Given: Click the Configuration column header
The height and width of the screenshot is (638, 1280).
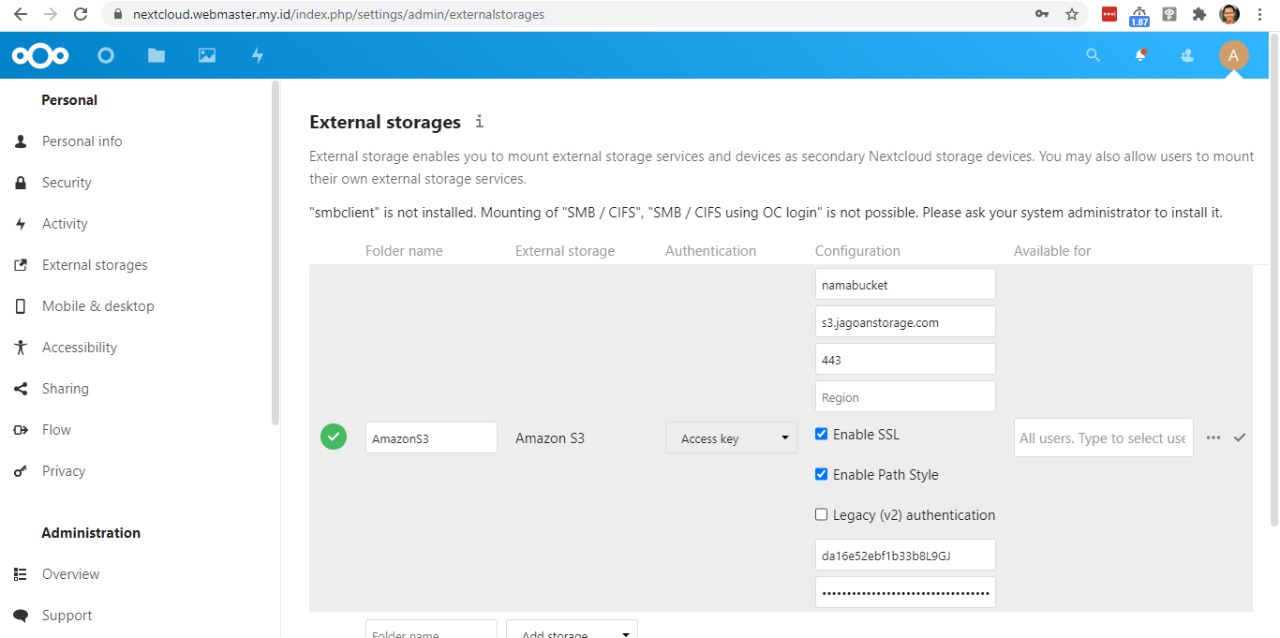Looking at the screenshot, I should 857,251.
